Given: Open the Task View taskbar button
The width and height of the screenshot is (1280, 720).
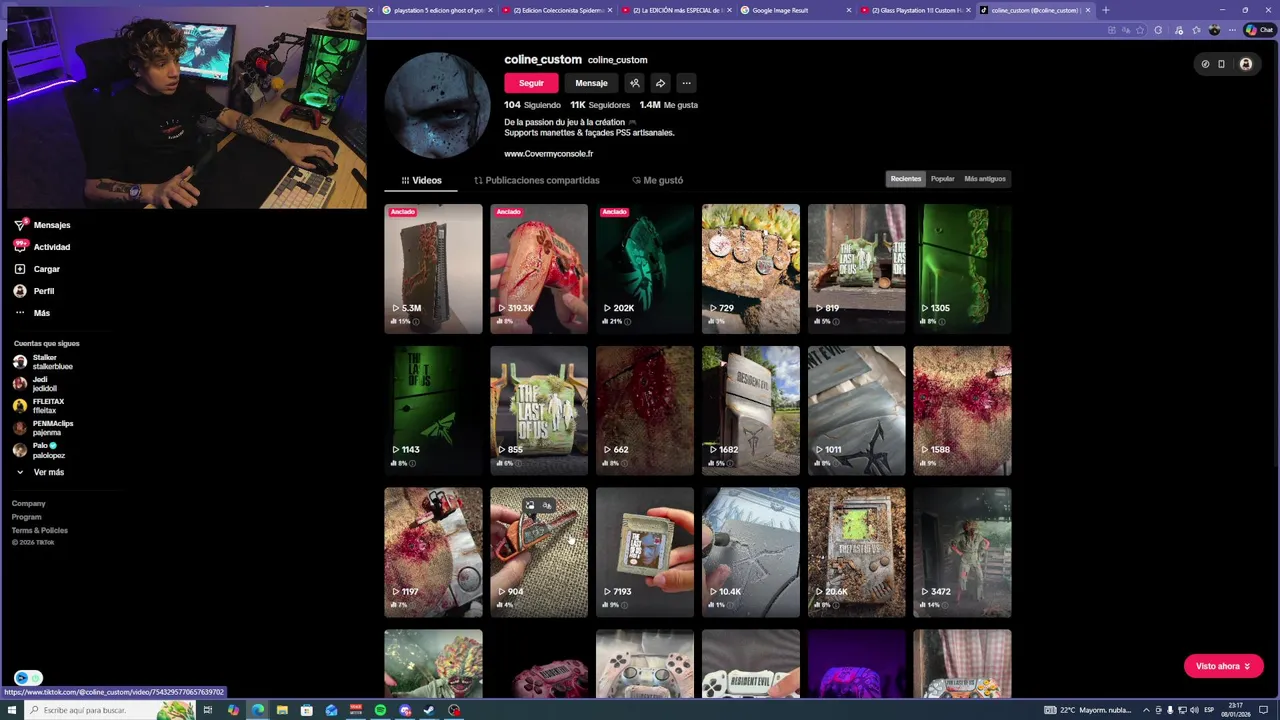Looking at the screenshot, I should (x=208, y=710).
